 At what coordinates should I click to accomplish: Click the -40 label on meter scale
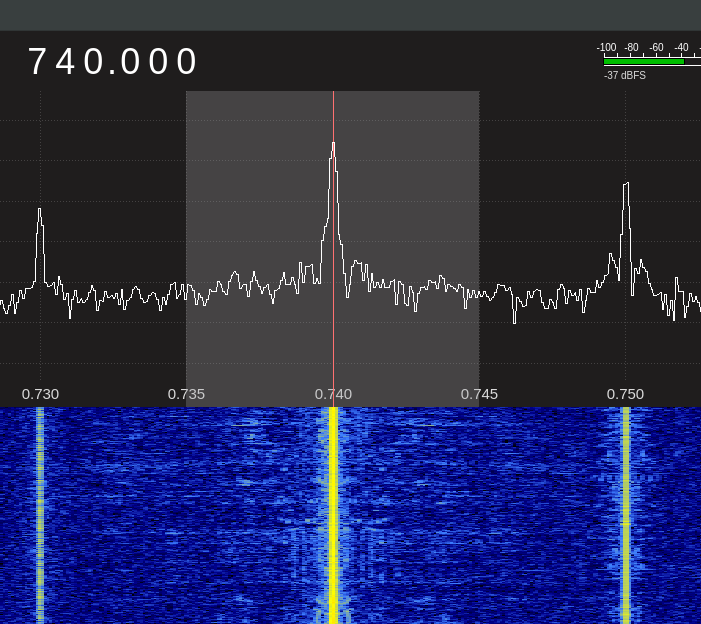pyautogui.click(x=681, y=47)
